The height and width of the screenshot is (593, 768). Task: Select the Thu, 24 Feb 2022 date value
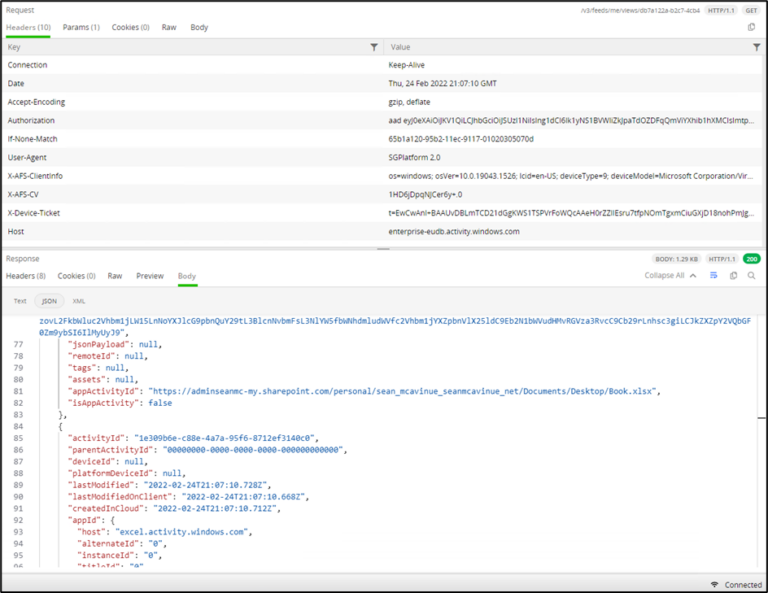pyautogui.click(x=442, y=83)
